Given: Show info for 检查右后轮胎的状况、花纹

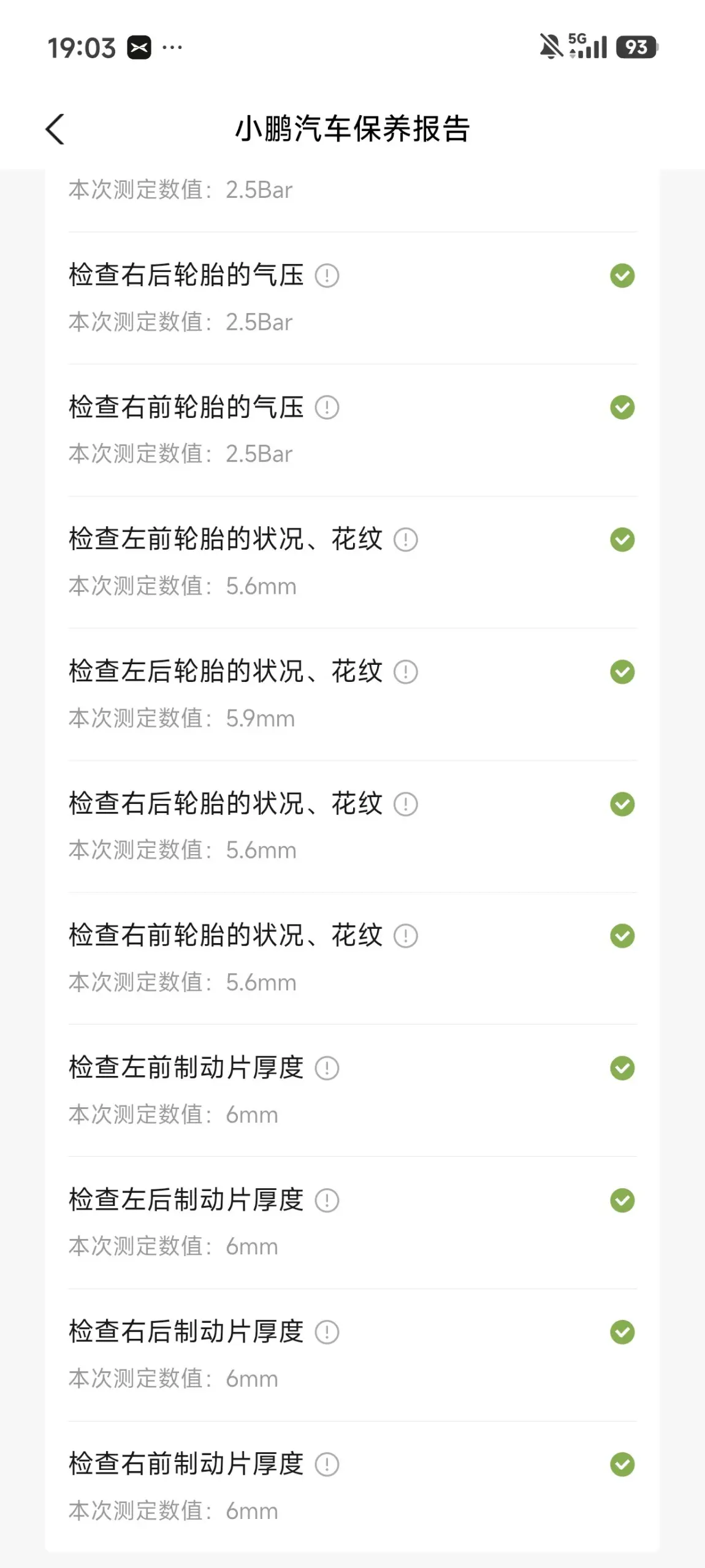Looking at the screenshot, I should point(405,804).
